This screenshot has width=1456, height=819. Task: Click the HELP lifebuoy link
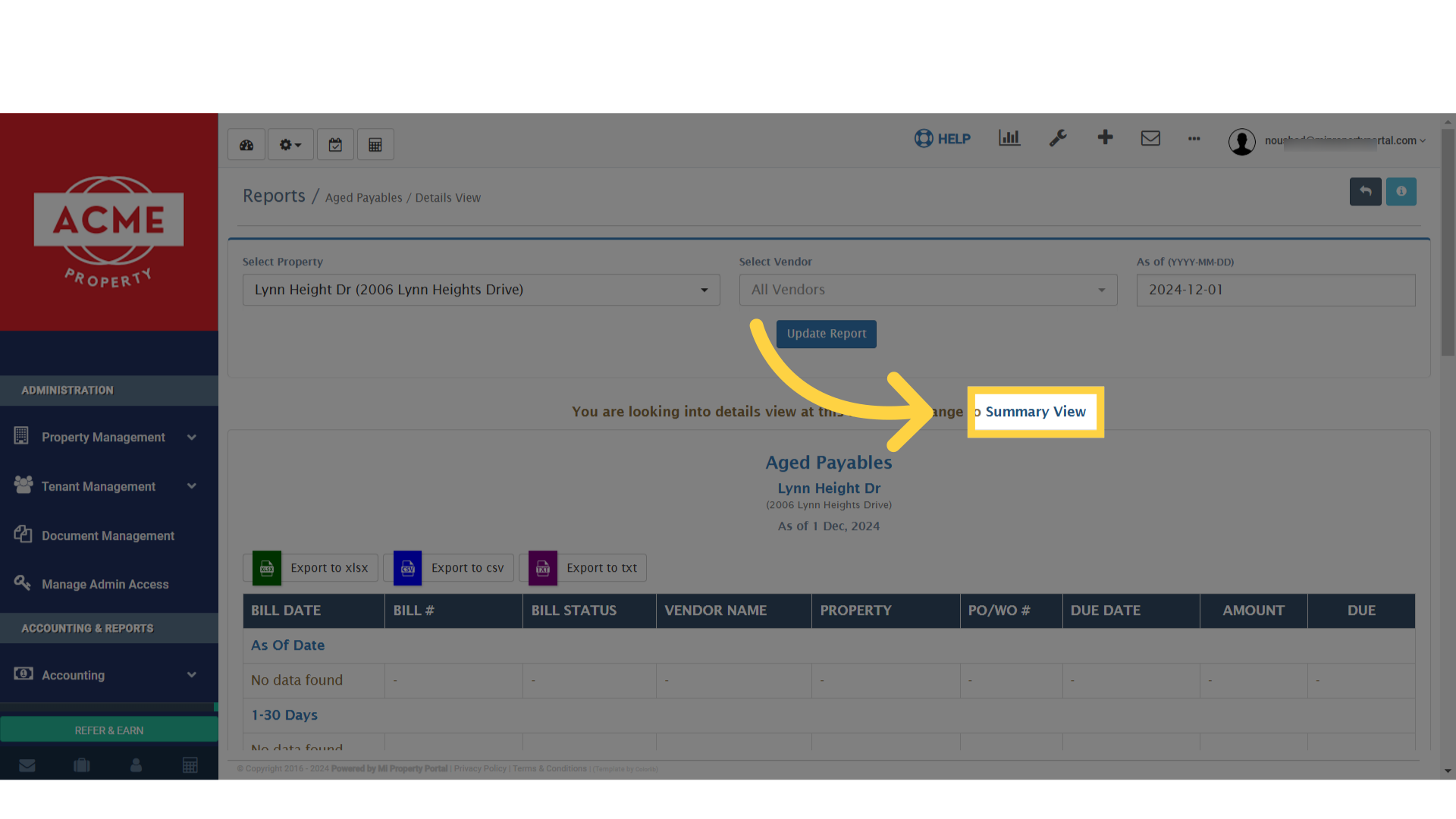[943, 139]
